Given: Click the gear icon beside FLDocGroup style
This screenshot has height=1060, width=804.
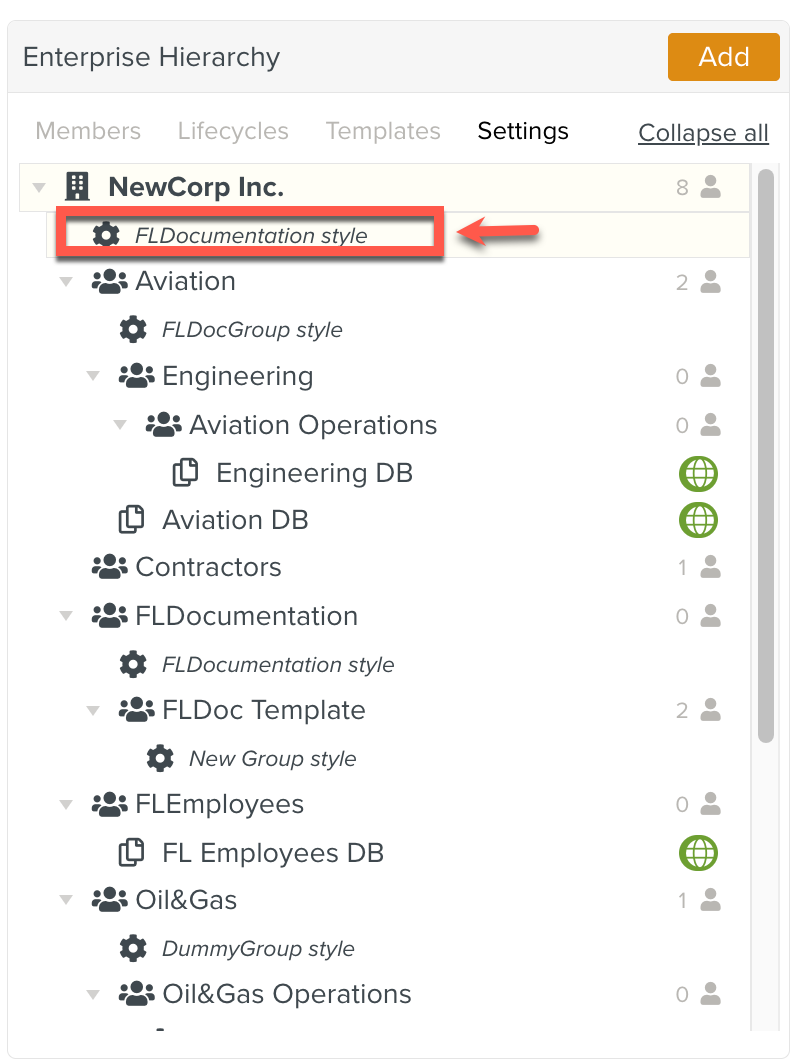Looking at the screenshot, I should tap(133, 329).
